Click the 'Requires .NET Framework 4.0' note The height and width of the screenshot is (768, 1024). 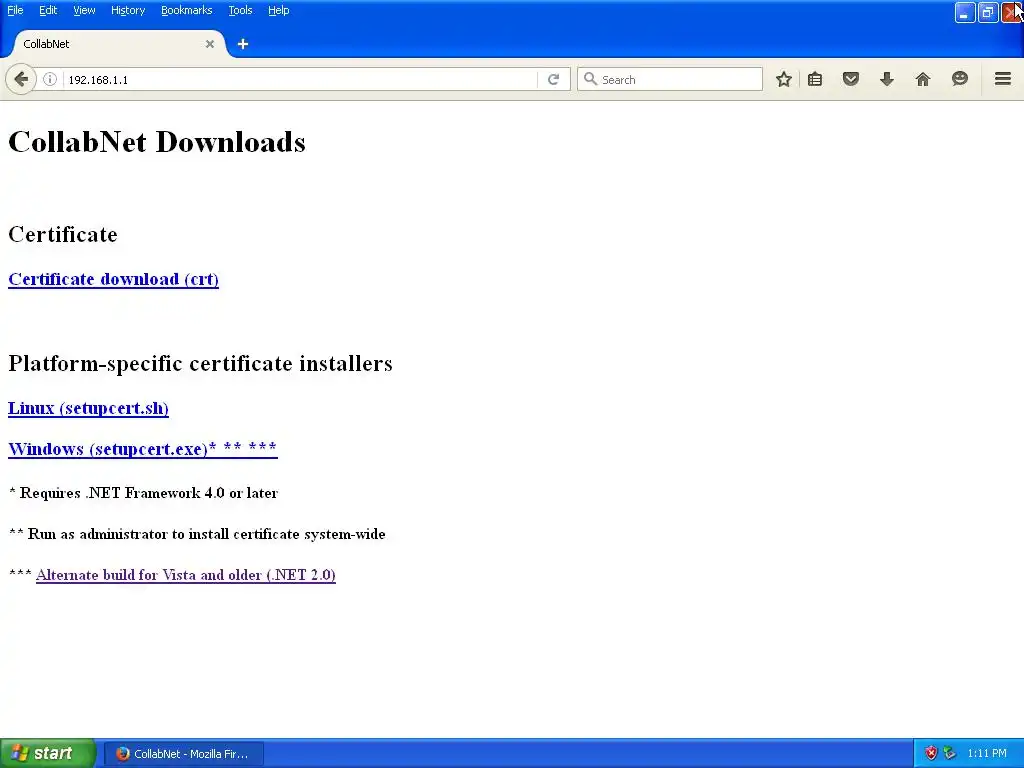click(143, 492)
